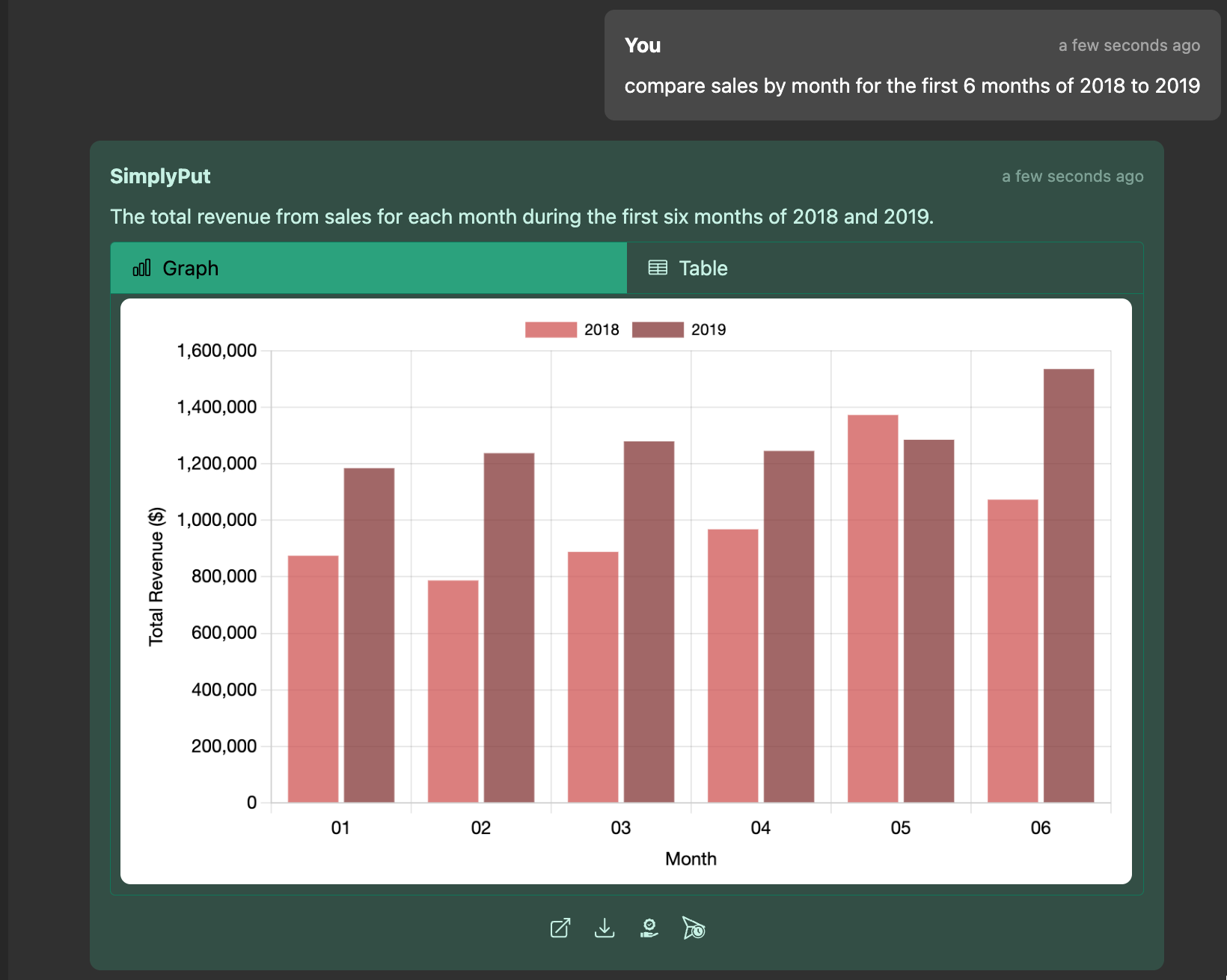The image size is (1227, 980).
Task: Click the user message about comparing sales
Action: click(912, 86)
